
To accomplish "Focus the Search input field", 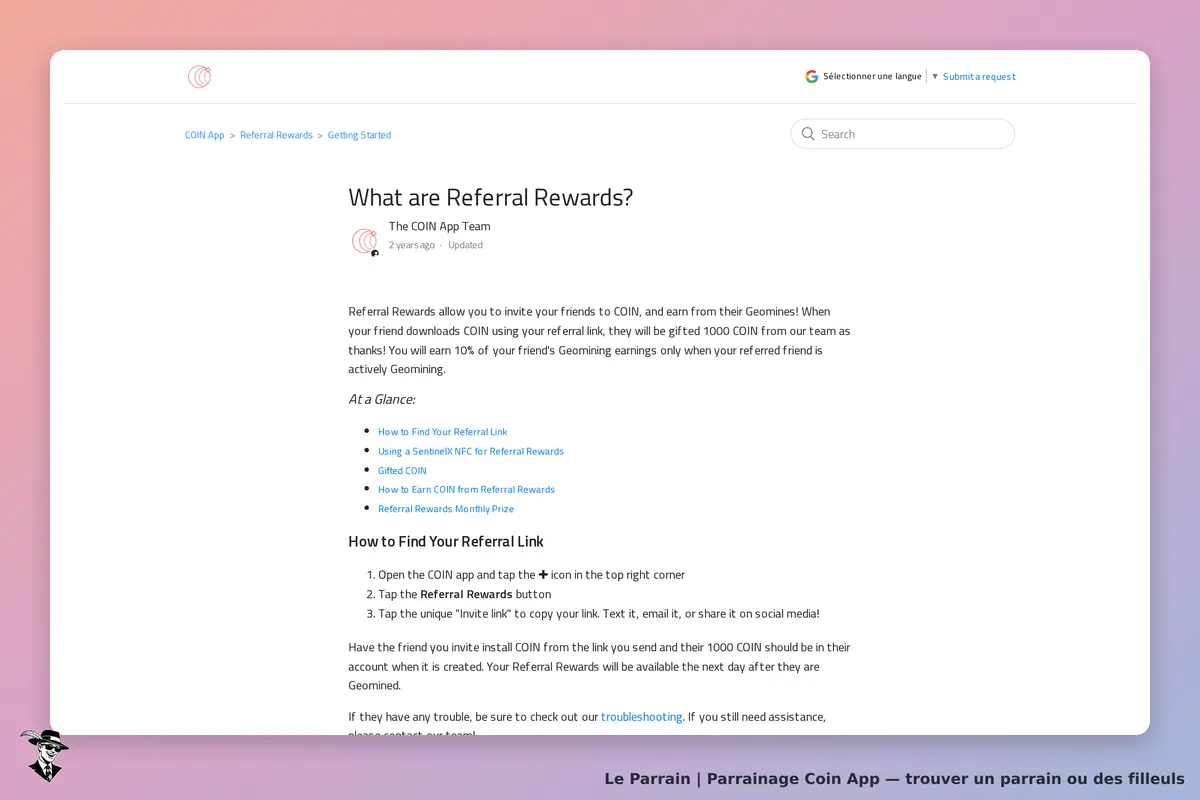I will (903, 134).
